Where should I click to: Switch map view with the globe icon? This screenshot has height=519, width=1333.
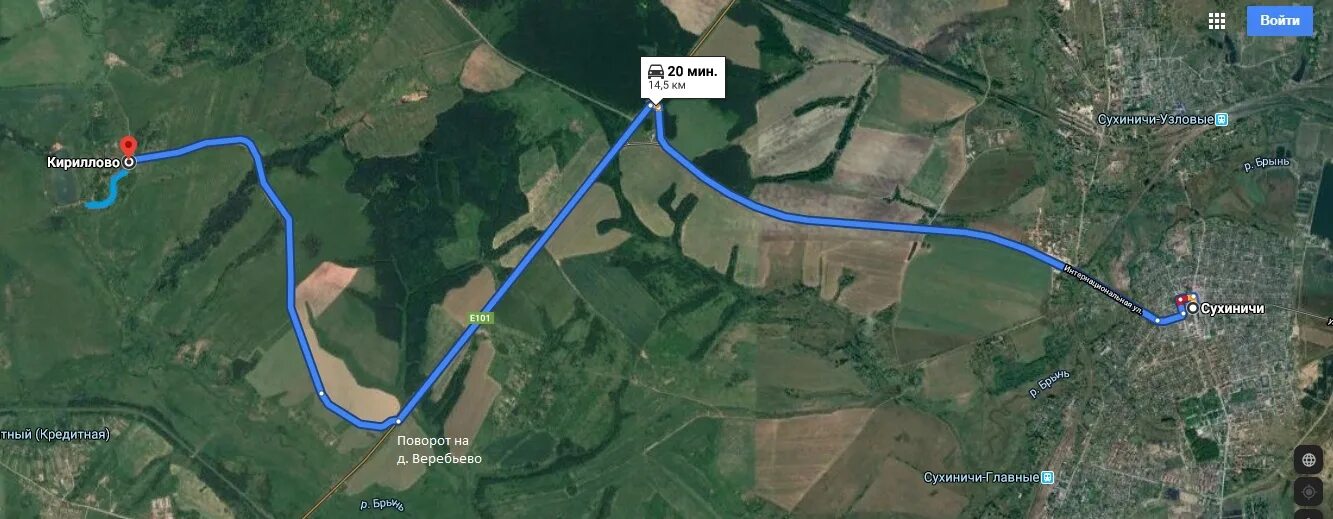(1307, 460)
